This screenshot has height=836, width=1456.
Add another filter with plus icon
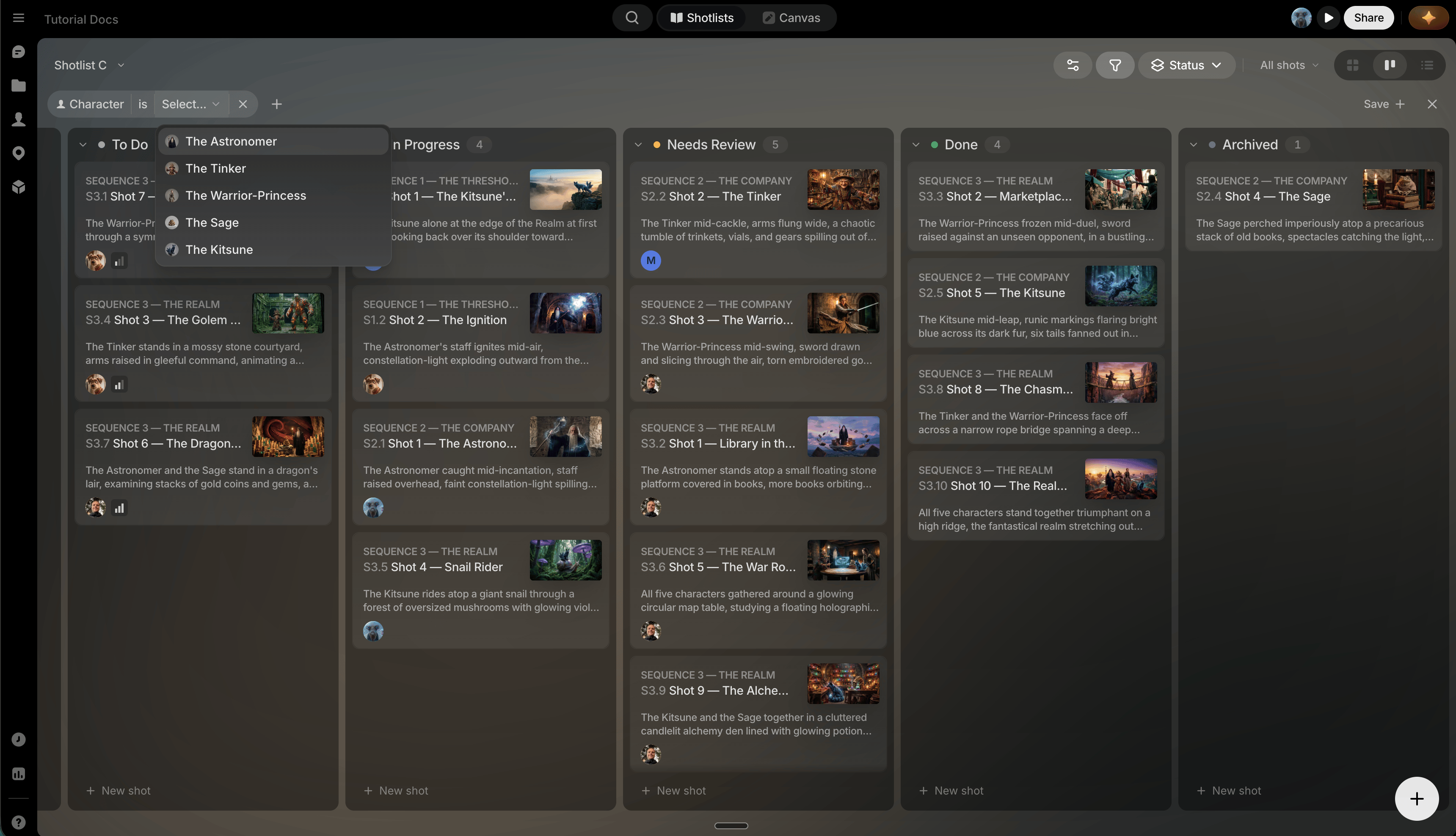pos(277,104)
